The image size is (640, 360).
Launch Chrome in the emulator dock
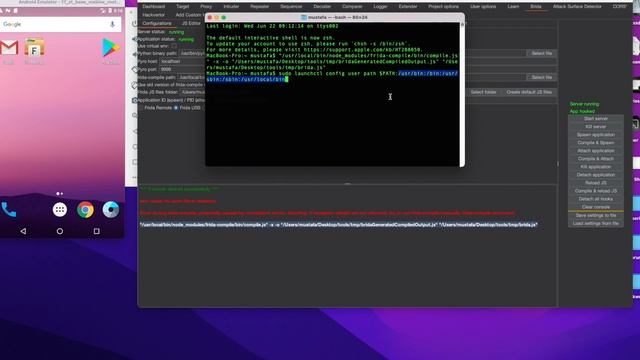pyautogui.click(x=85, y=210)
